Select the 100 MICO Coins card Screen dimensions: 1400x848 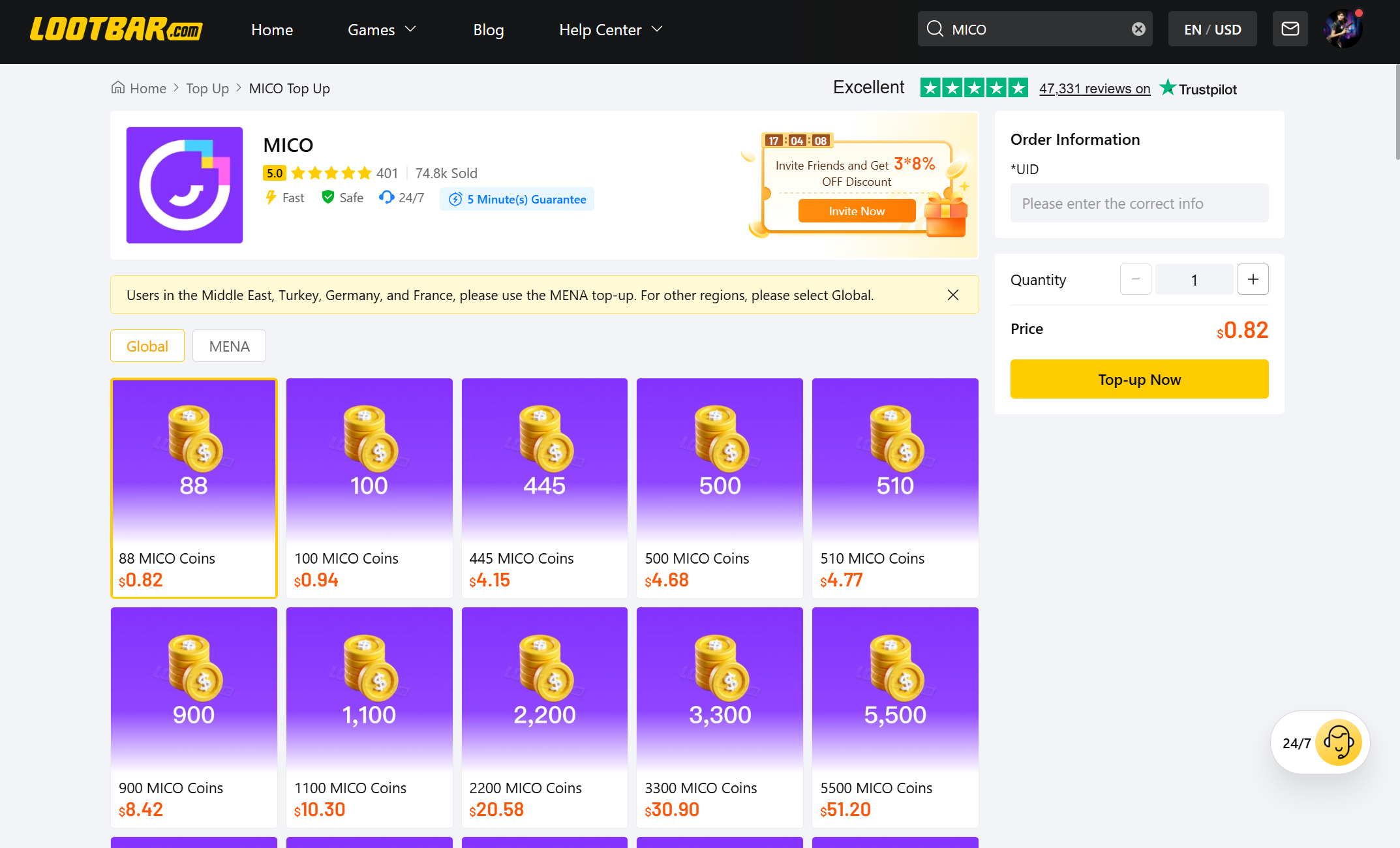(x=369, y=488)
